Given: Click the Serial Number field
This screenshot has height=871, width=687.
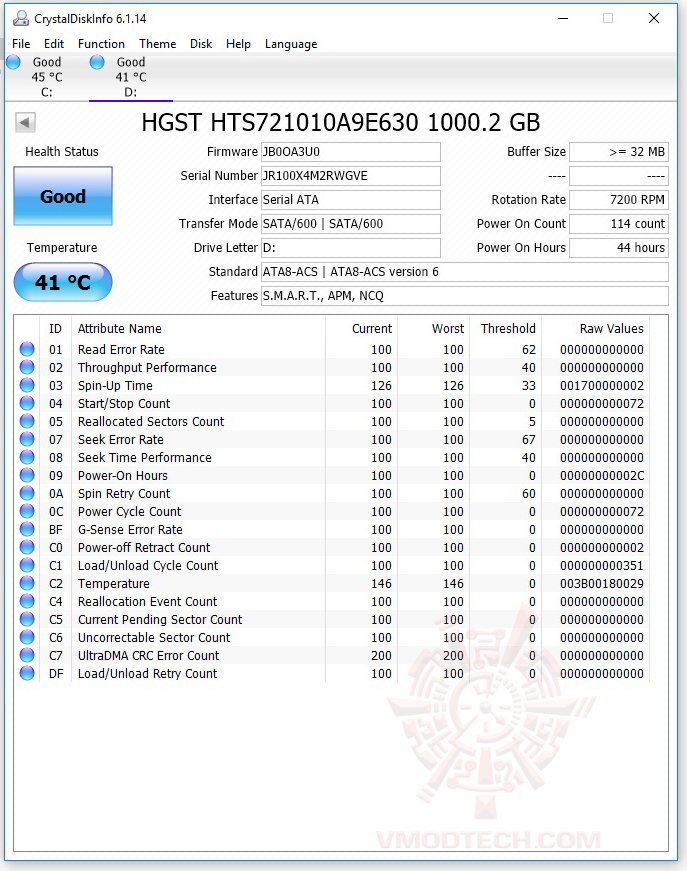Looking at the screenshot, I should pyautogui.click(x=351, y=176).
